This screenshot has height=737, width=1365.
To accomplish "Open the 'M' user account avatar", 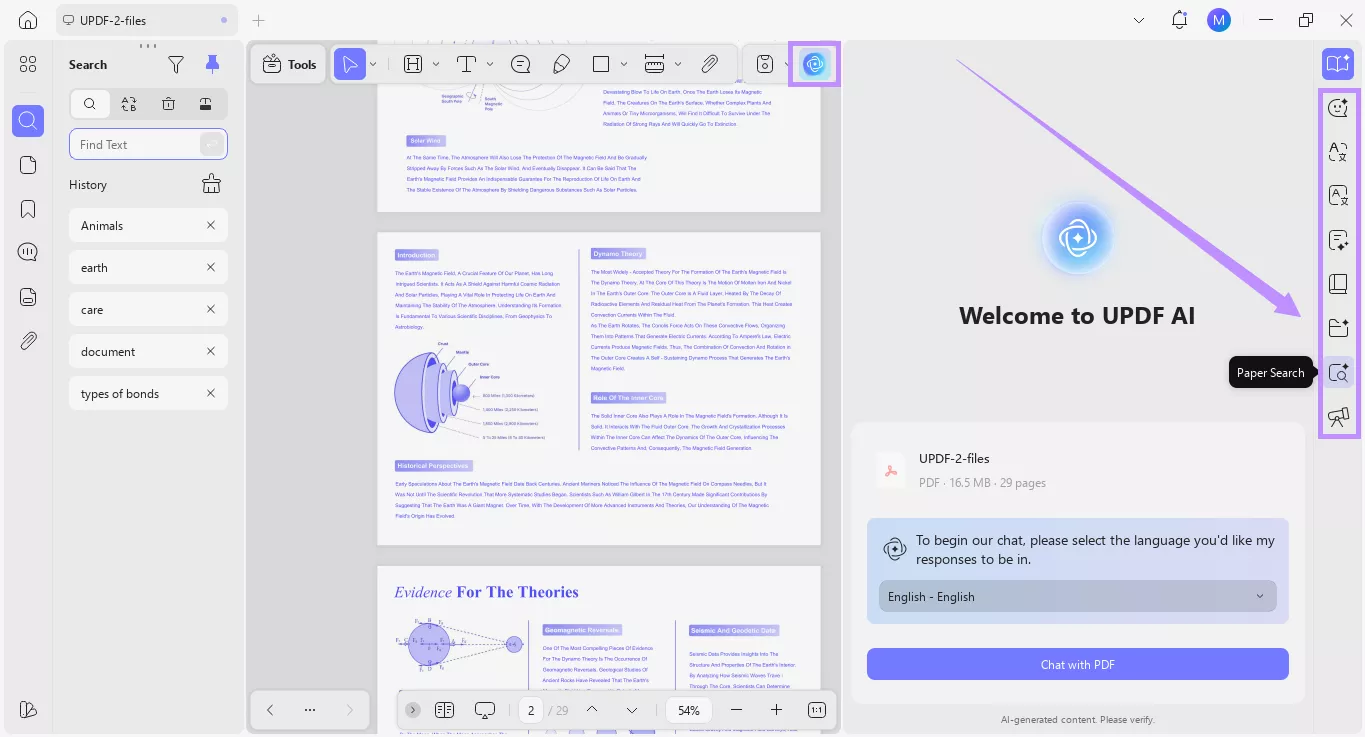I will pos(1218,20).
